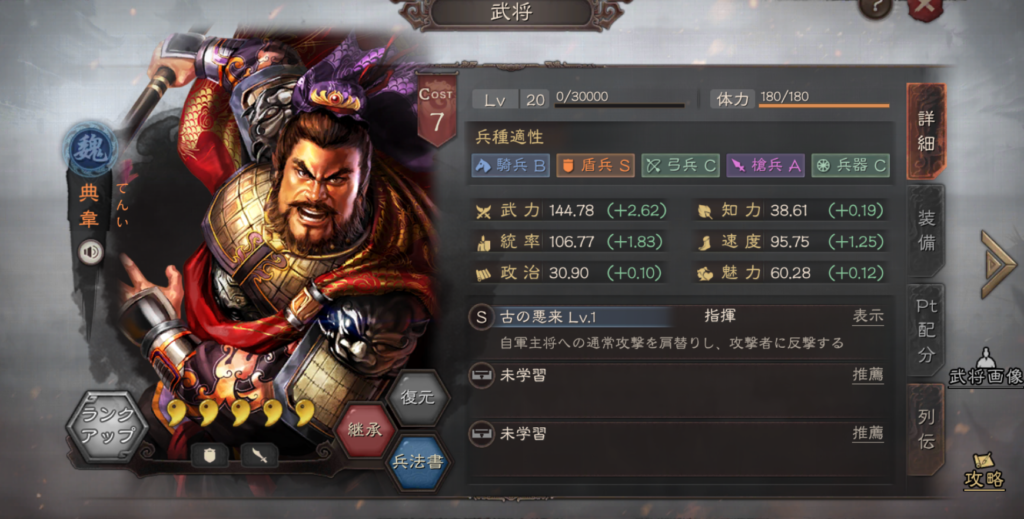Click the shield icon below portrait

pos(209,455)
